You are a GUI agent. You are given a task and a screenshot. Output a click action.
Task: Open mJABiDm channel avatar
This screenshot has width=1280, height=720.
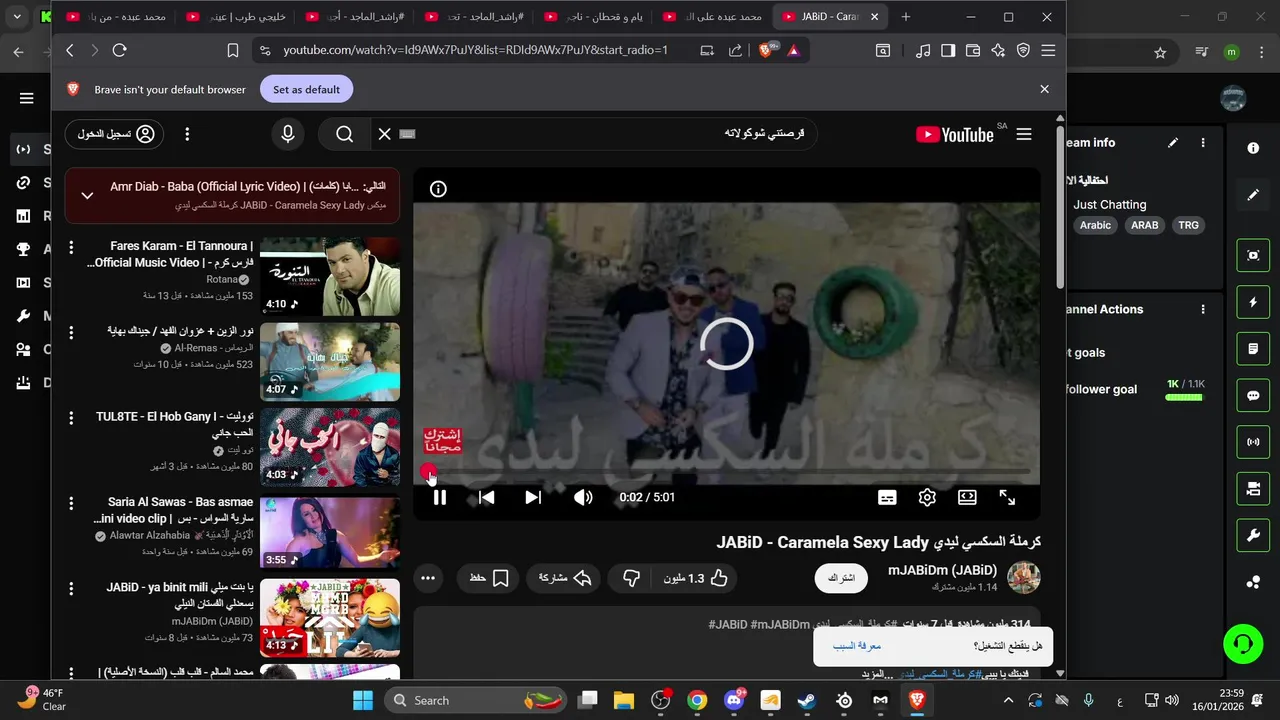pos(1023,578)
